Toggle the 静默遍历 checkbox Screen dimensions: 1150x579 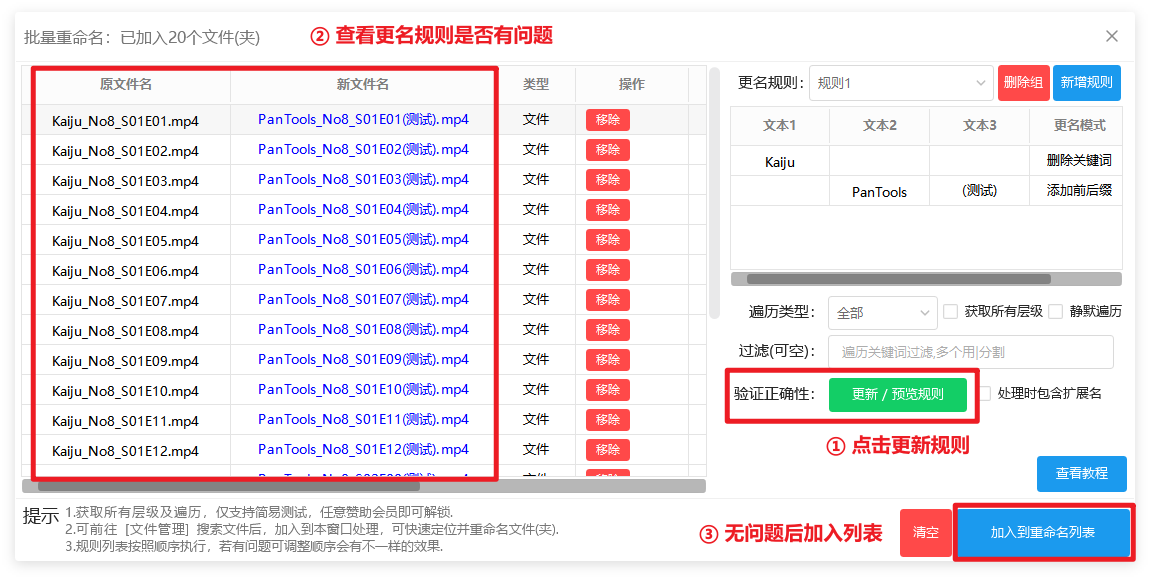click(1056, 312)
